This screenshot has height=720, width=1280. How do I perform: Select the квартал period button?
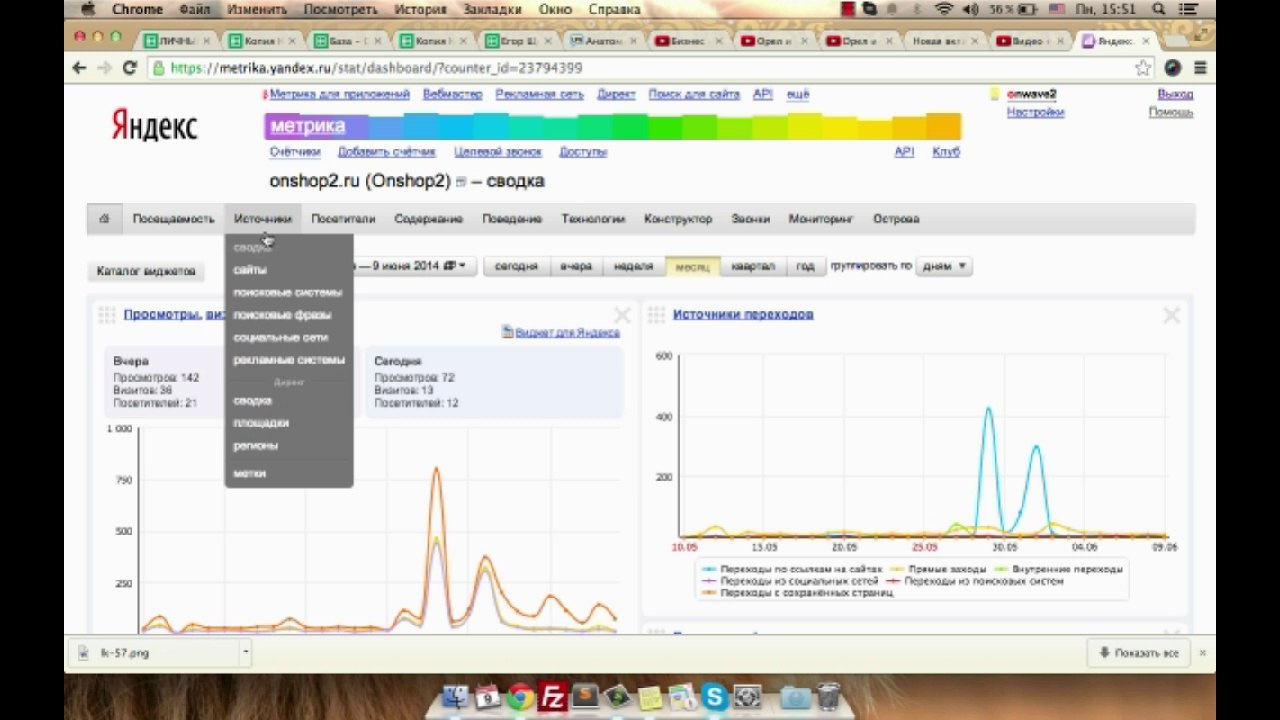[753, 267]
